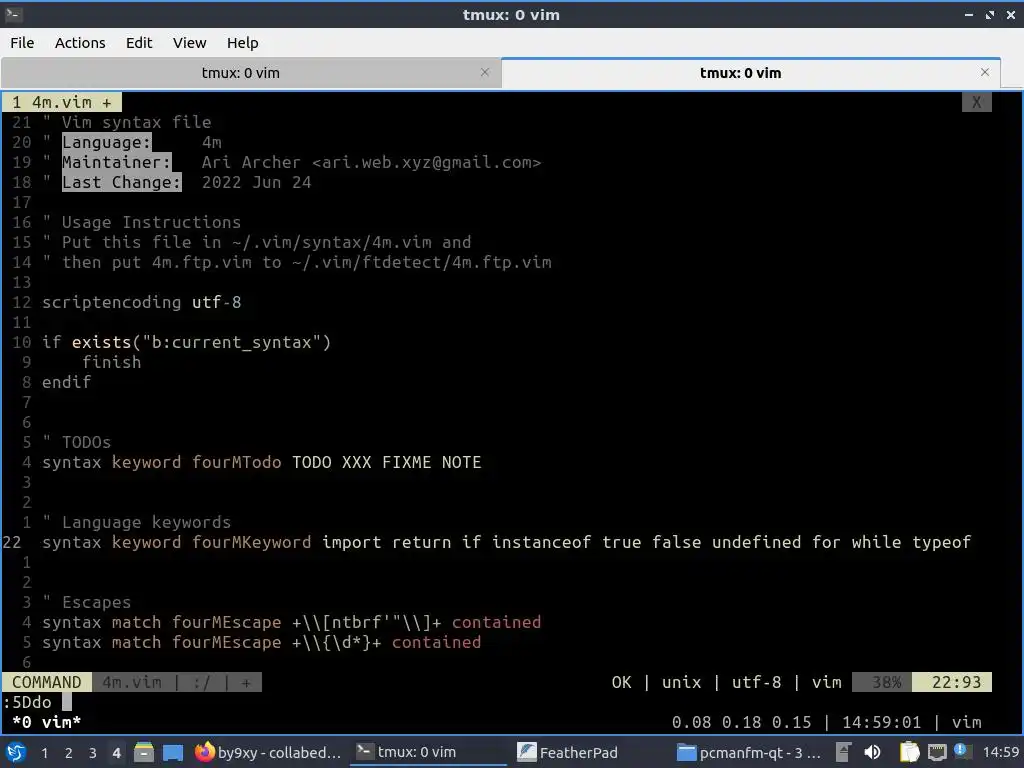This screenshot has width=1024, height=768.
Task: Click the 14:59:01 time in tmux status
Action: tap(881, 722)
